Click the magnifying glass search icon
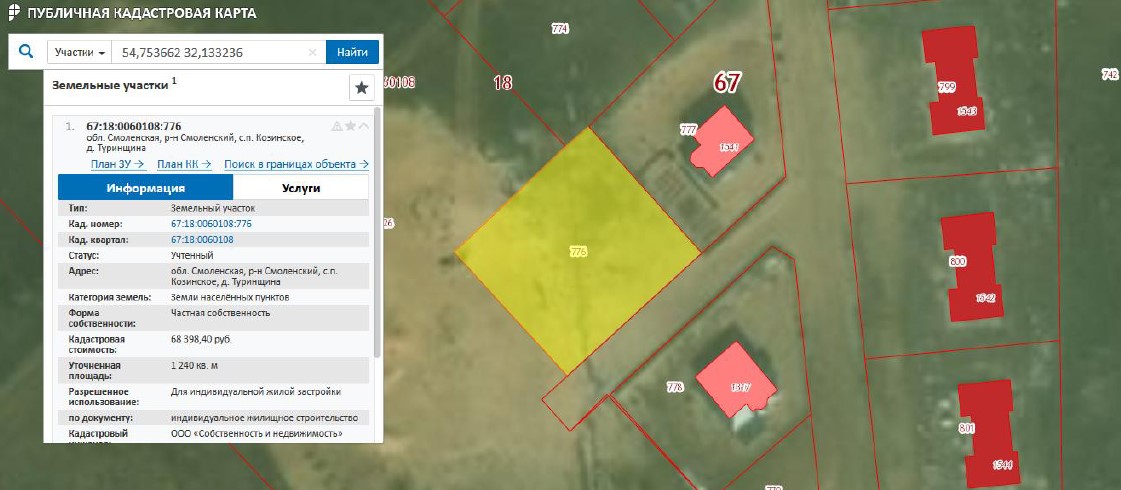 (27, 52)
